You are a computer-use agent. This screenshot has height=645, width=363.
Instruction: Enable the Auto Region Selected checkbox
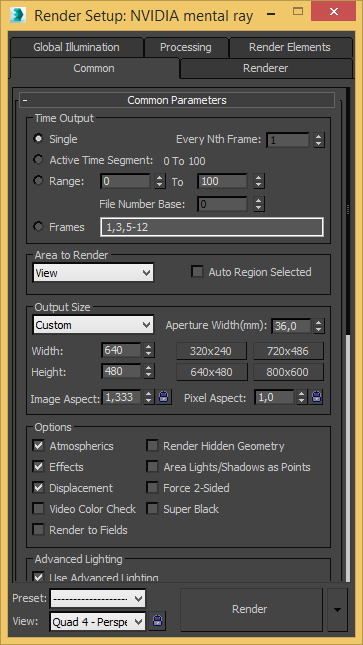[x=198, y=272]
